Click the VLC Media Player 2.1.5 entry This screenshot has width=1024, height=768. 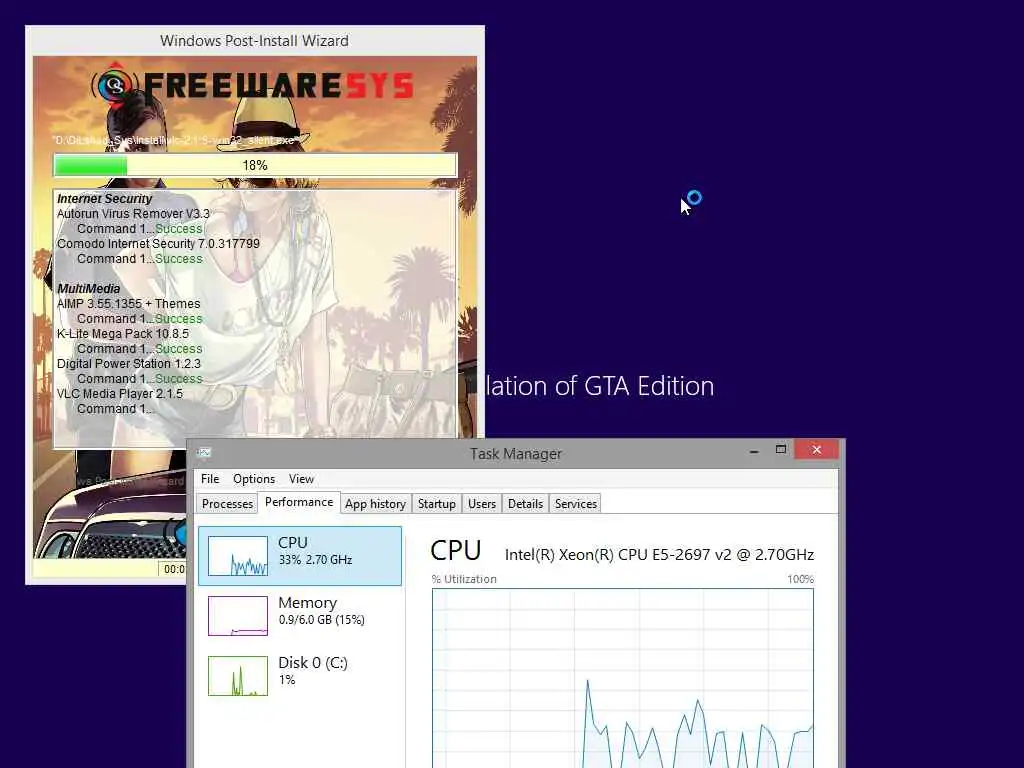coord(120,394)
